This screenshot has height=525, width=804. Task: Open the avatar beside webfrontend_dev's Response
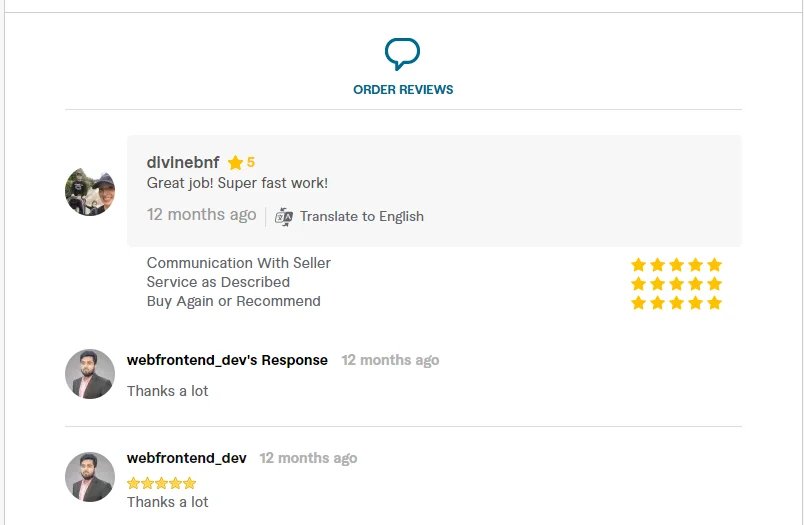click(90, 374)
